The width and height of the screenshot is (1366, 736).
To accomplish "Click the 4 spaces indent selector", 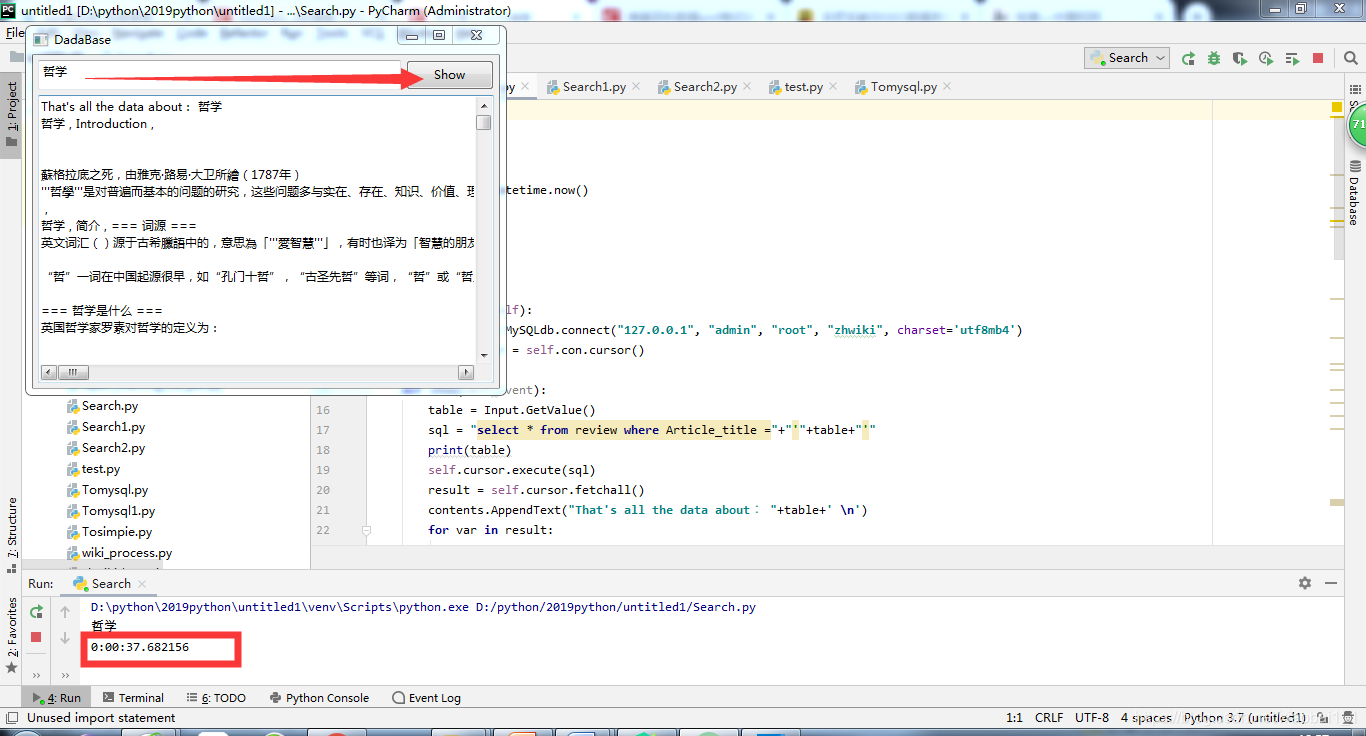I will point(1146,717).
